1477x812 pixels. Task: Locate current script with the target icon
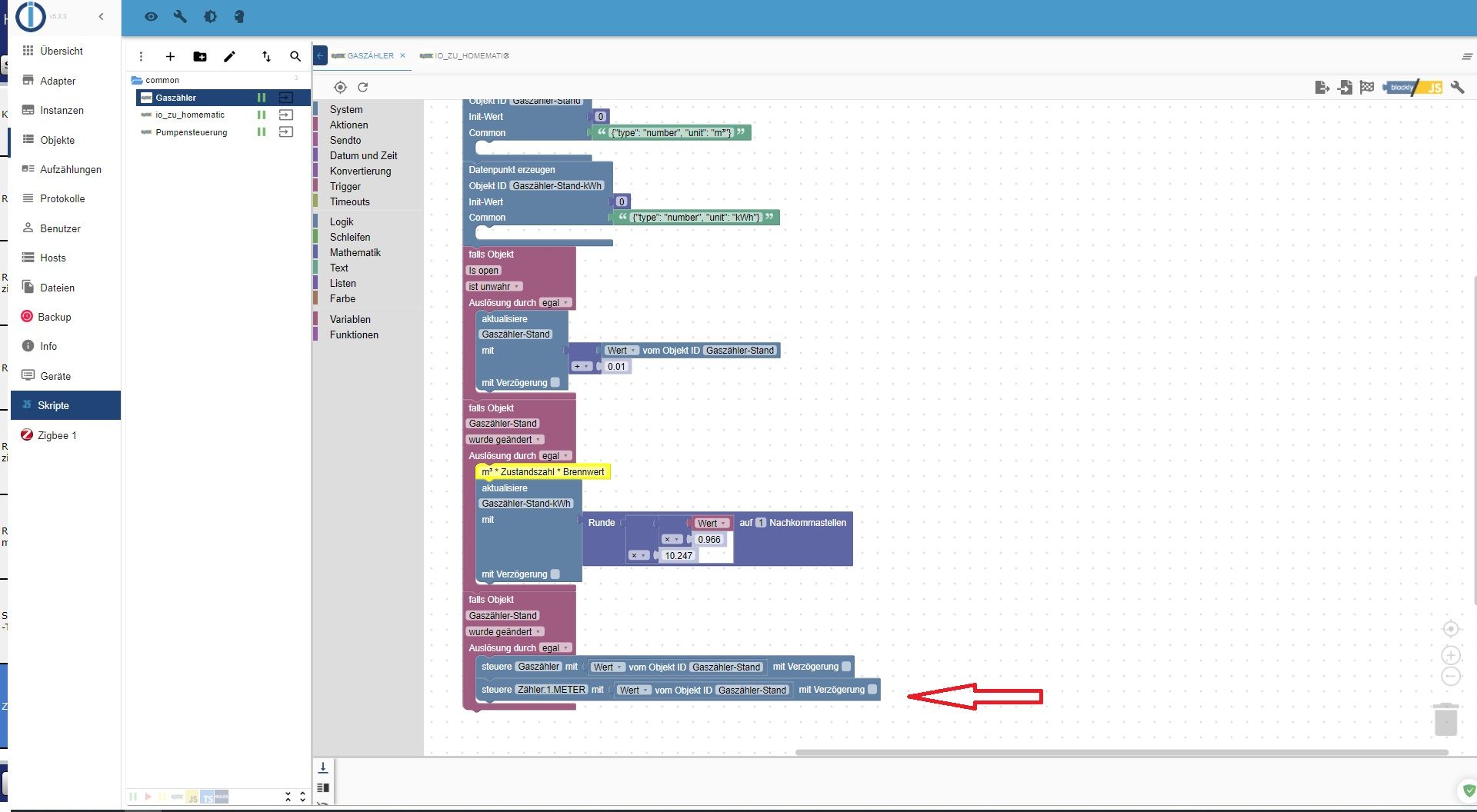point(340,87)
